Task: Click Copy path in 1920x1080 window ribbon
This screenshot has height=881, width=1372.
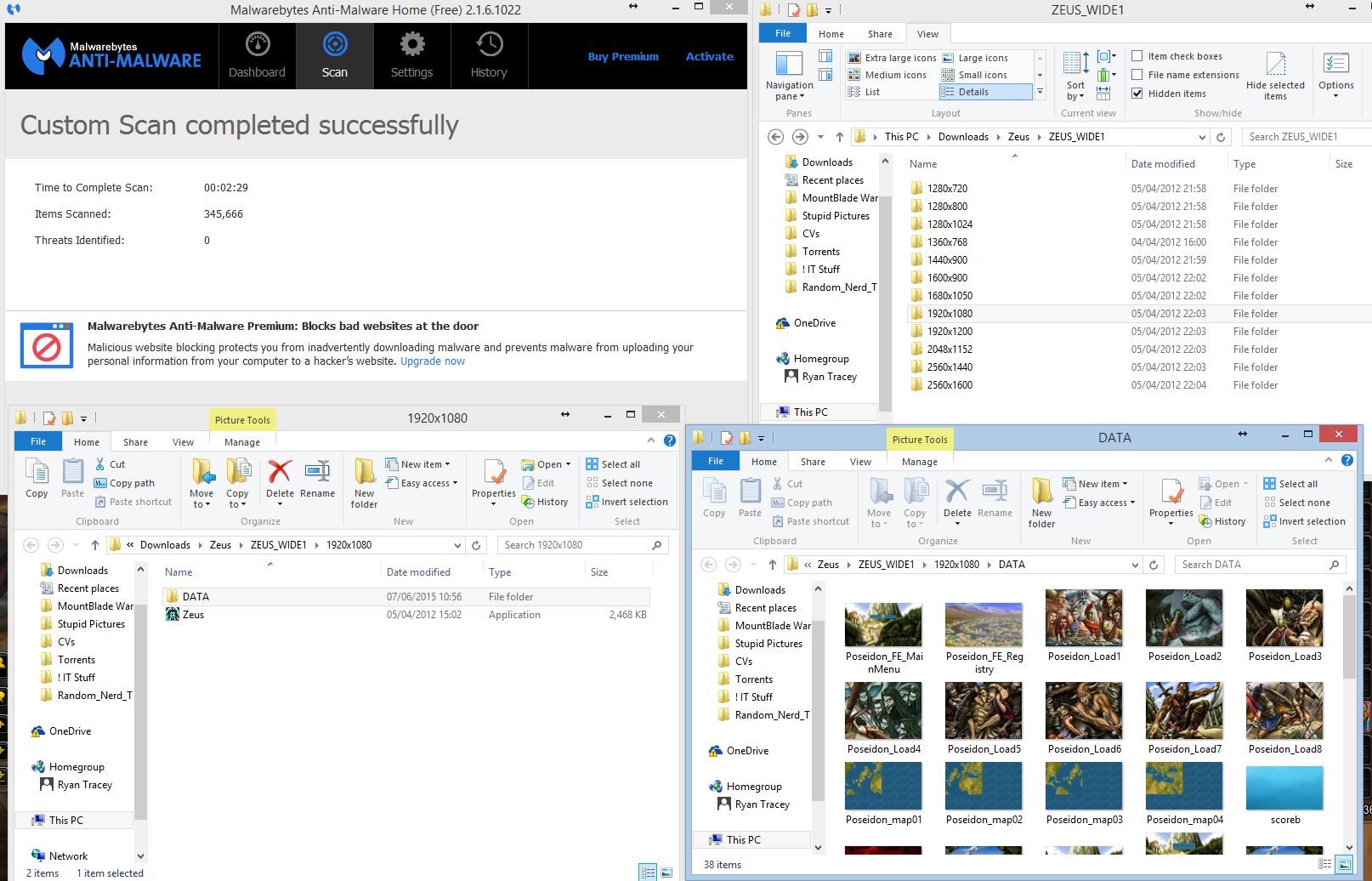Action: coord(124,483)
